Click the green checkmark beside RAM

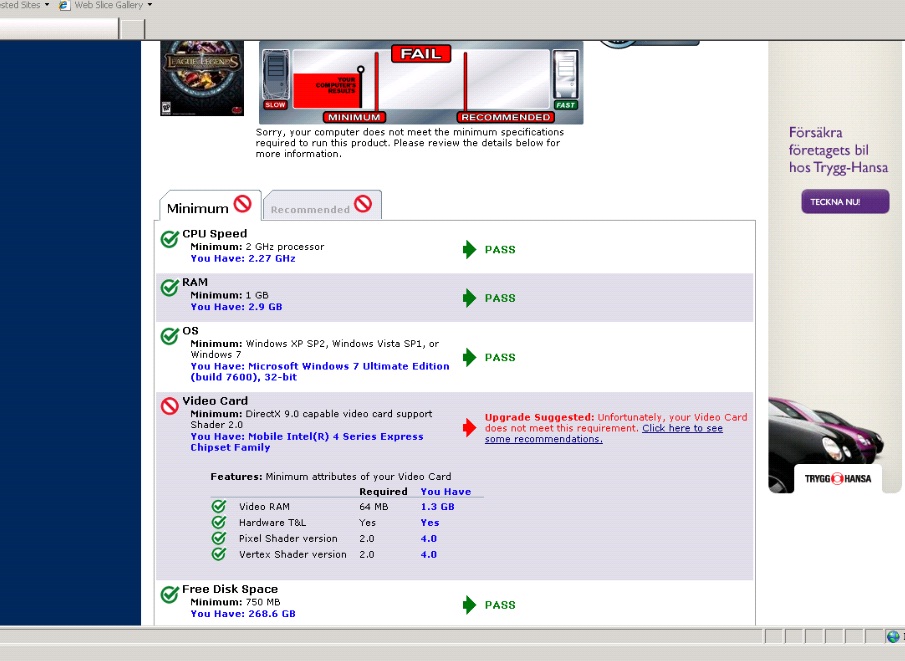(170, 287)
